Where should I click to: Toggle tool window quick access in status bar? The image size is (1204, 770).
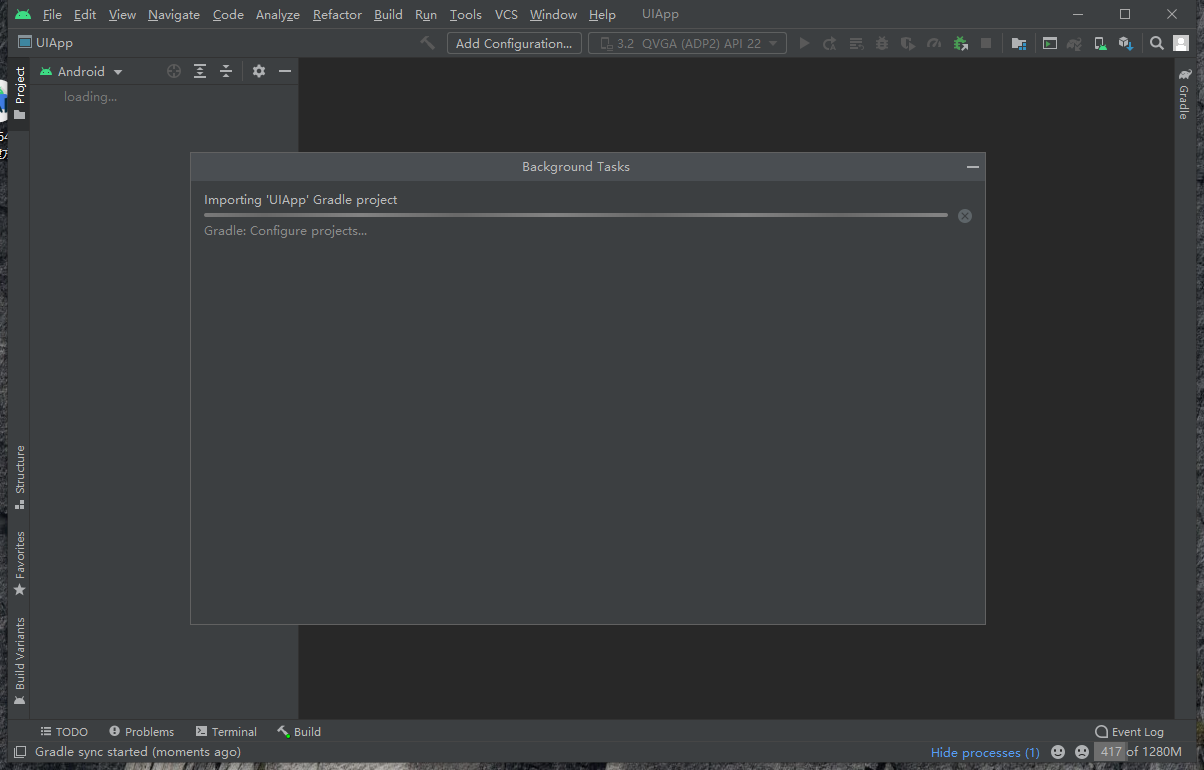pyautogui.click(x=20, y=752)
